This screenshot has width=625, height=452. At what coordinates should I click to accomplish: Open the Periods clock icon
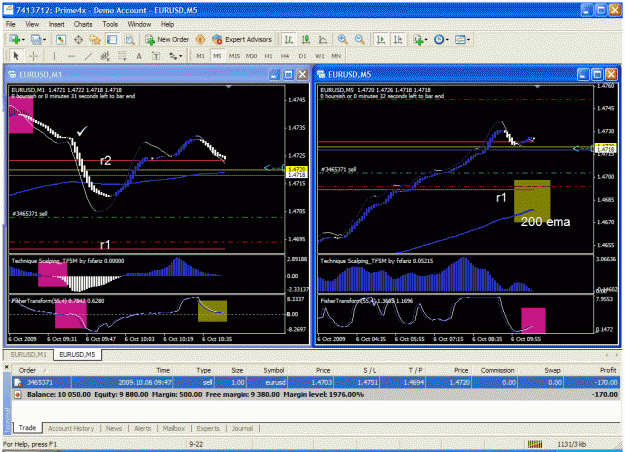pos(439,39)
